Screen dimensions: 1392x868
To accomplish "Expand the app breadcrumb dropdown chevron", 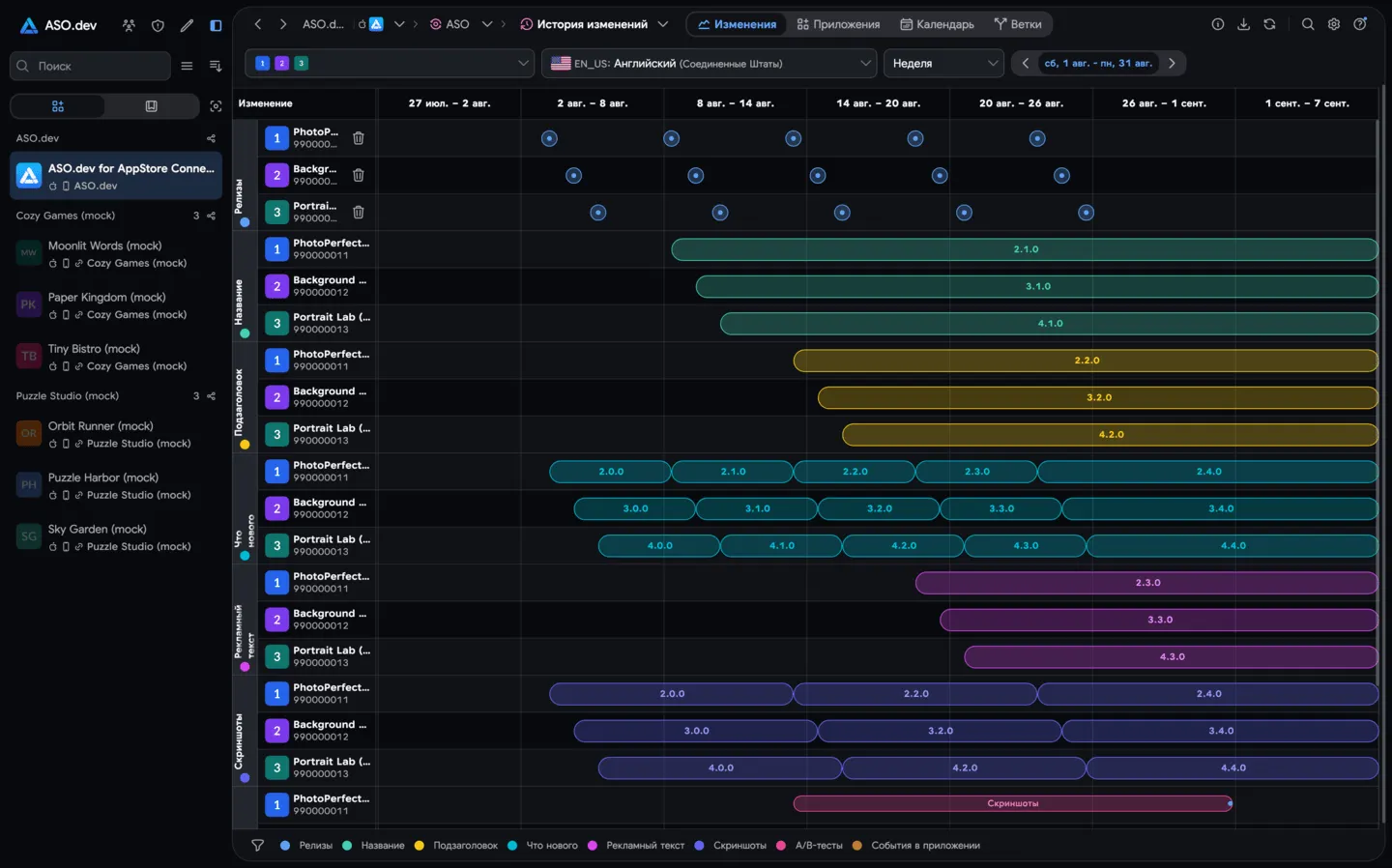I will [x=399, y=24].
